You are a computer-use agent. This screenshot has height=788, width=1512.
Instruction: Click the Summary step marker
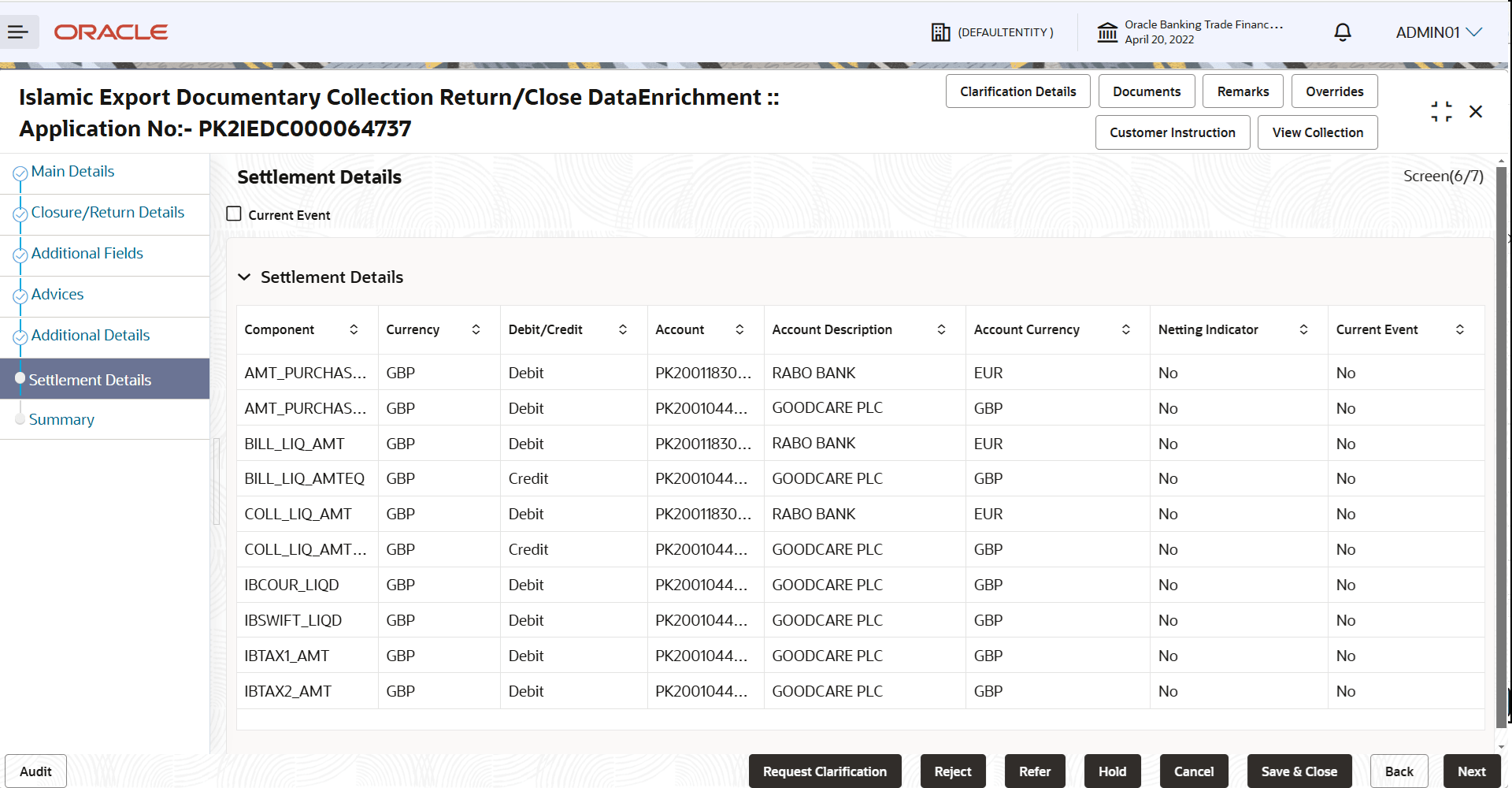(20, 419)
